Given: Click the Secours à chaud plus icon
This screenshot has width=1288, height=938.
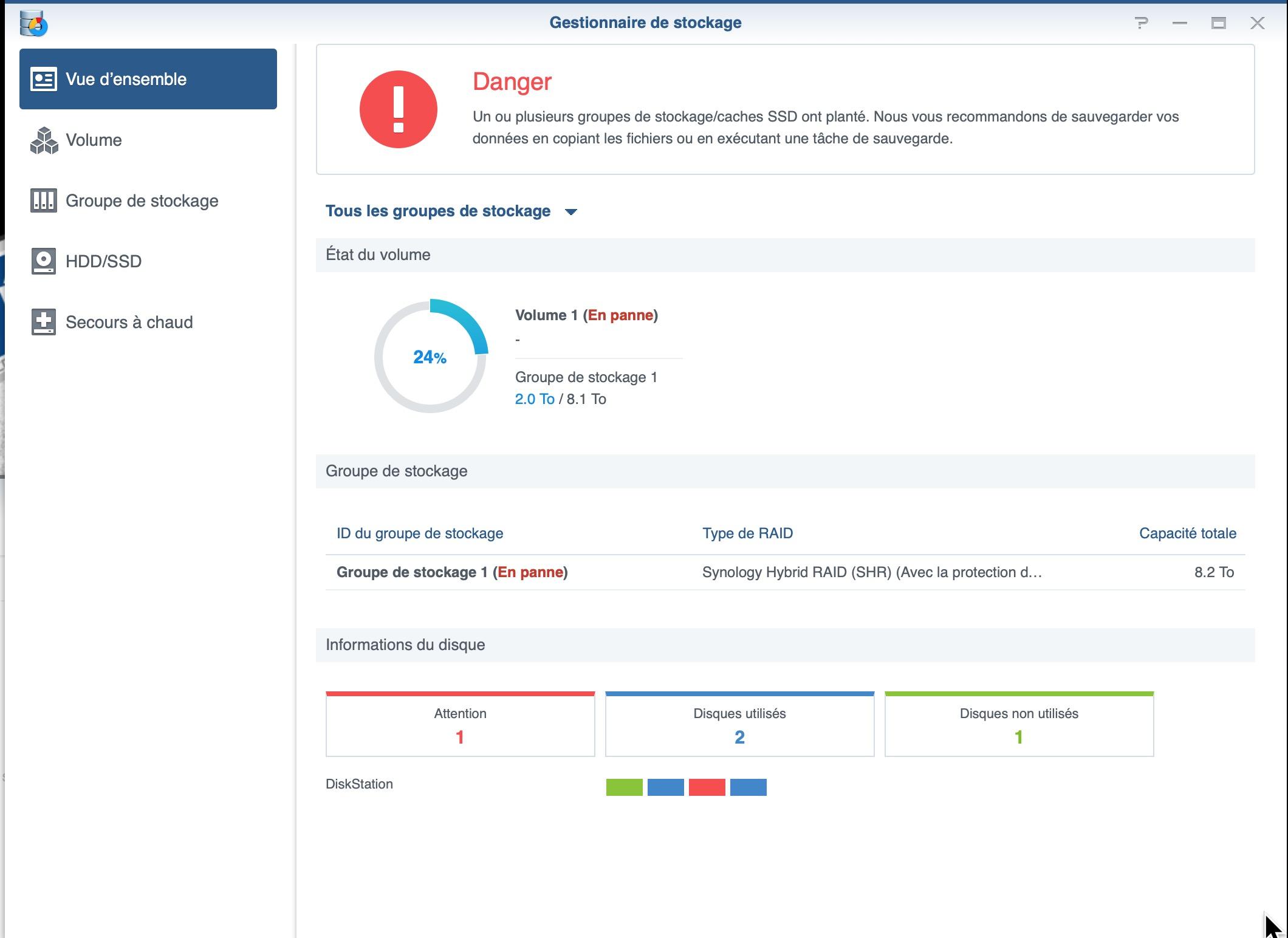Looking at the screenshot, I should click(x=44, y=322).
